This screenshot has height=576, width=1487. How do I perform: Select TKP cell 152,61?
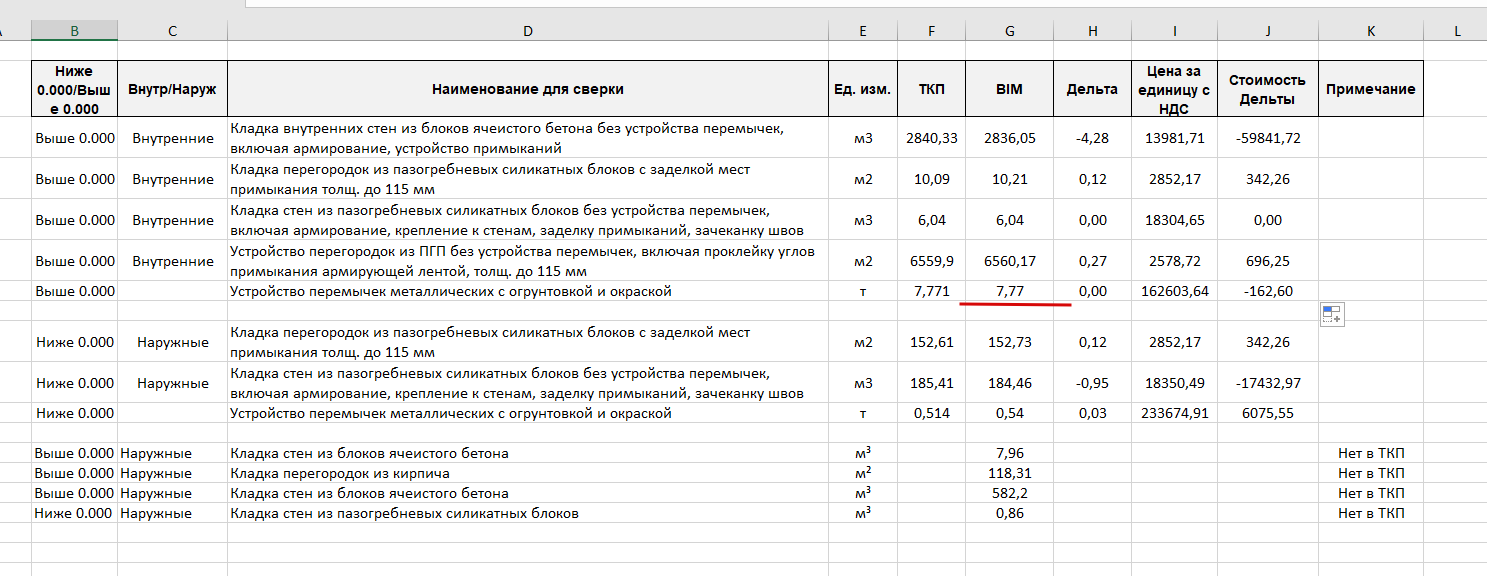[932, 342]
